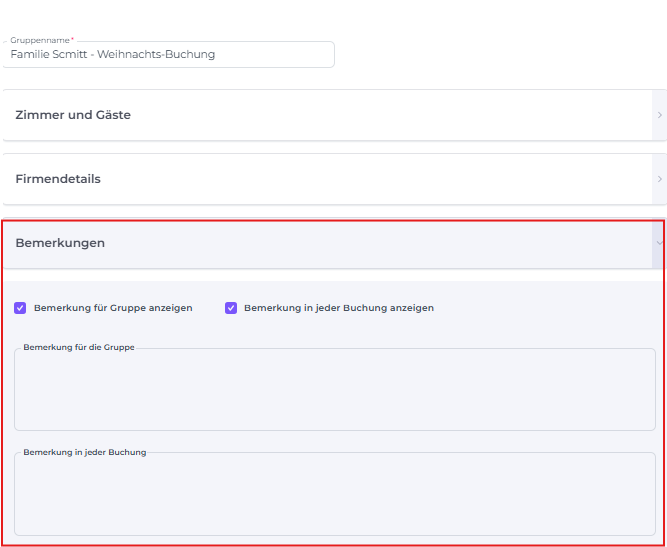Uncheck Bemerkung in jeder Buchung anzeigen checkbox
Image resolution: width=667 pixels, height=547 pixels.
pyautogui.click(x=231, y=308)
